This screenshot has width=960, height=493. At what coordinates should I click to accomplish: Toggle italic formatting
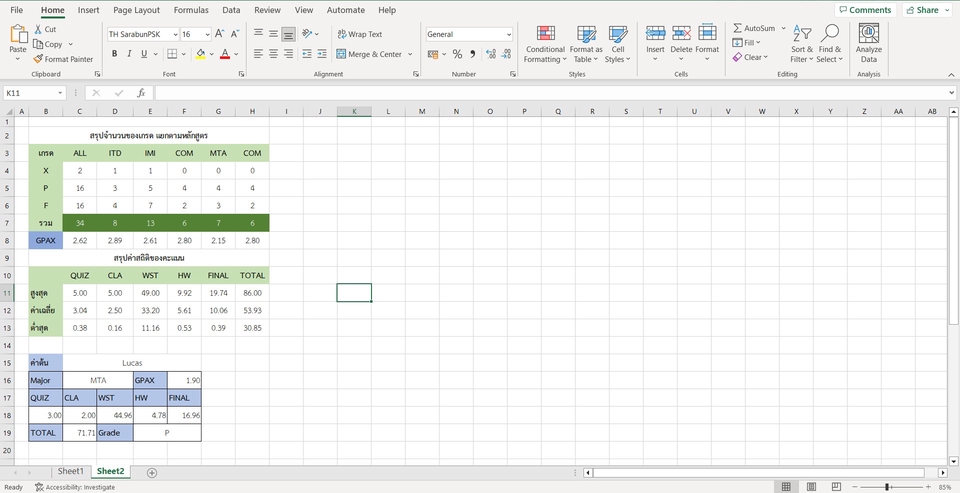(x=129, y=54)
